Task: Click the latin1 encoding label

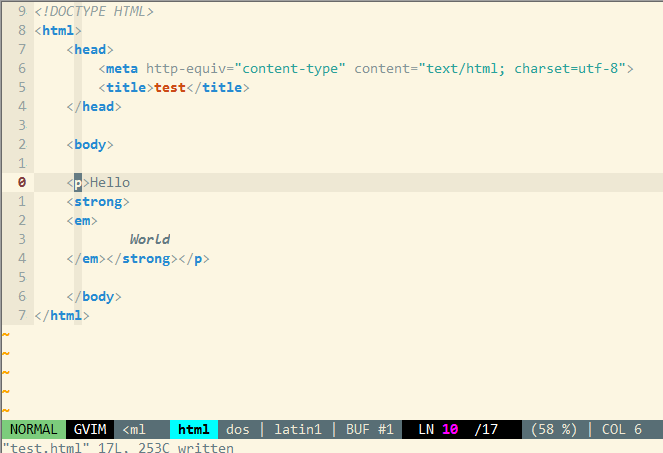Action: [298, 429]
